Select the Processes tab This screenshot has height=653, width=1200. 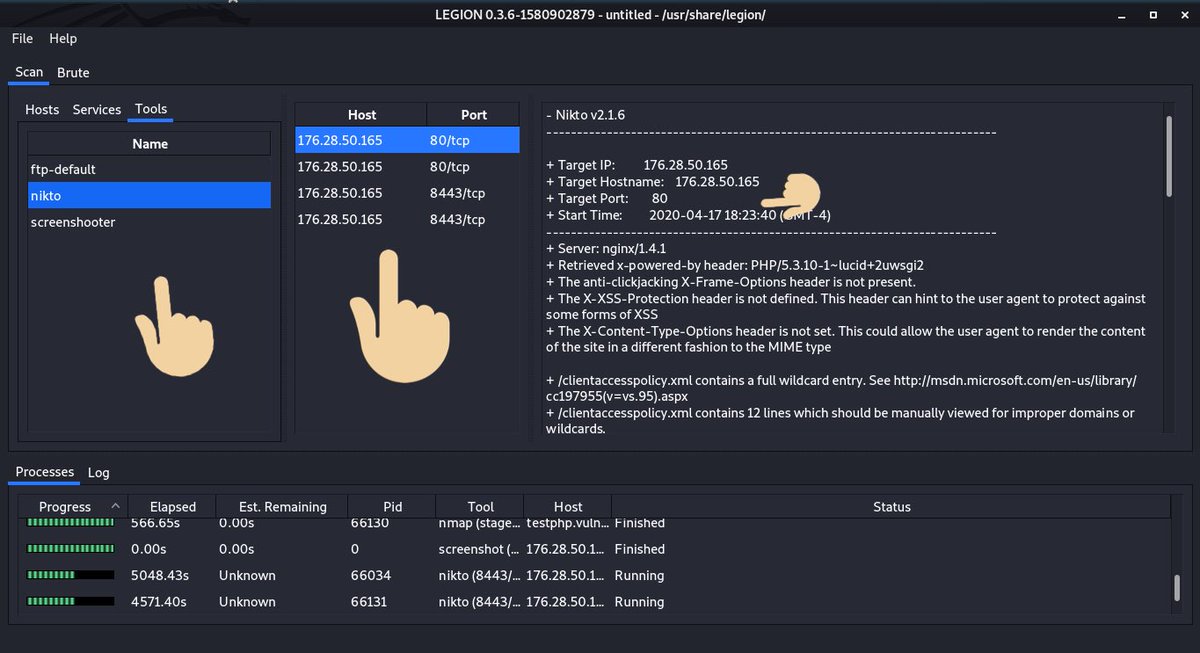coord(45,472)
